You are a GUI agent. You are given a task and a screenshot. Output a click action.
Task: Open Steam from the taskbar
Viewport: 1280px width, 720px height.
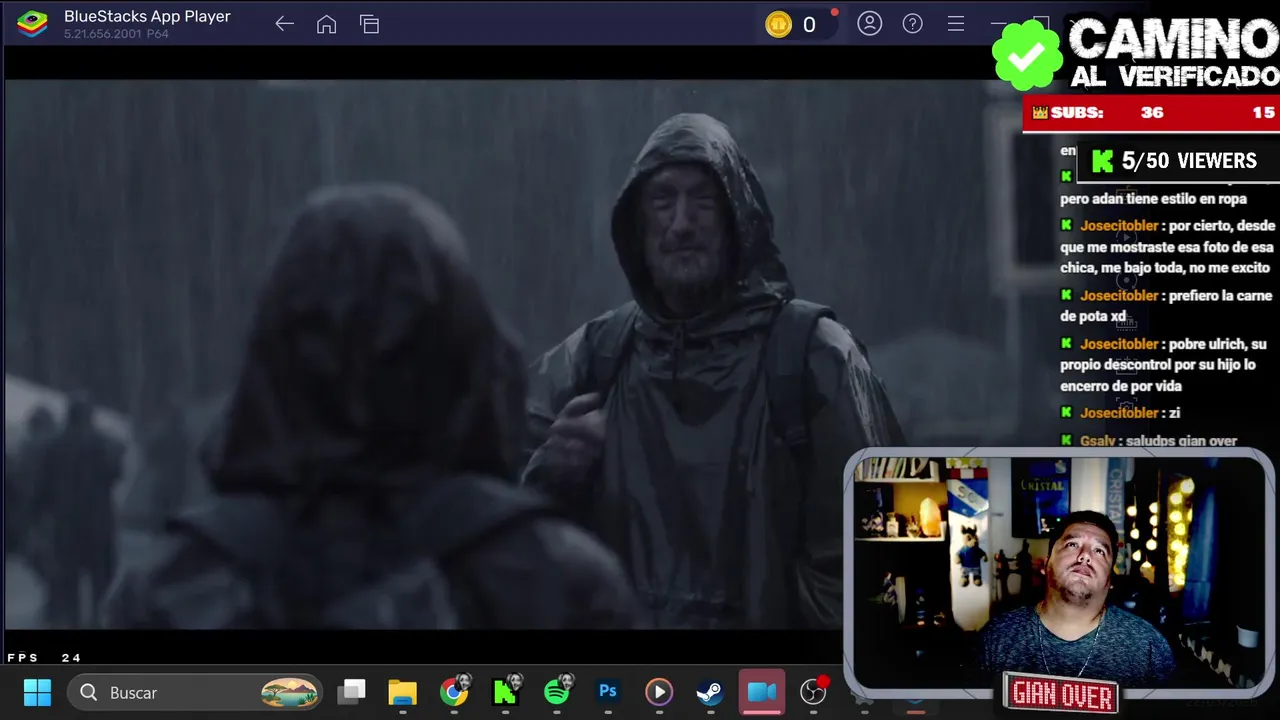coord(710,692)
